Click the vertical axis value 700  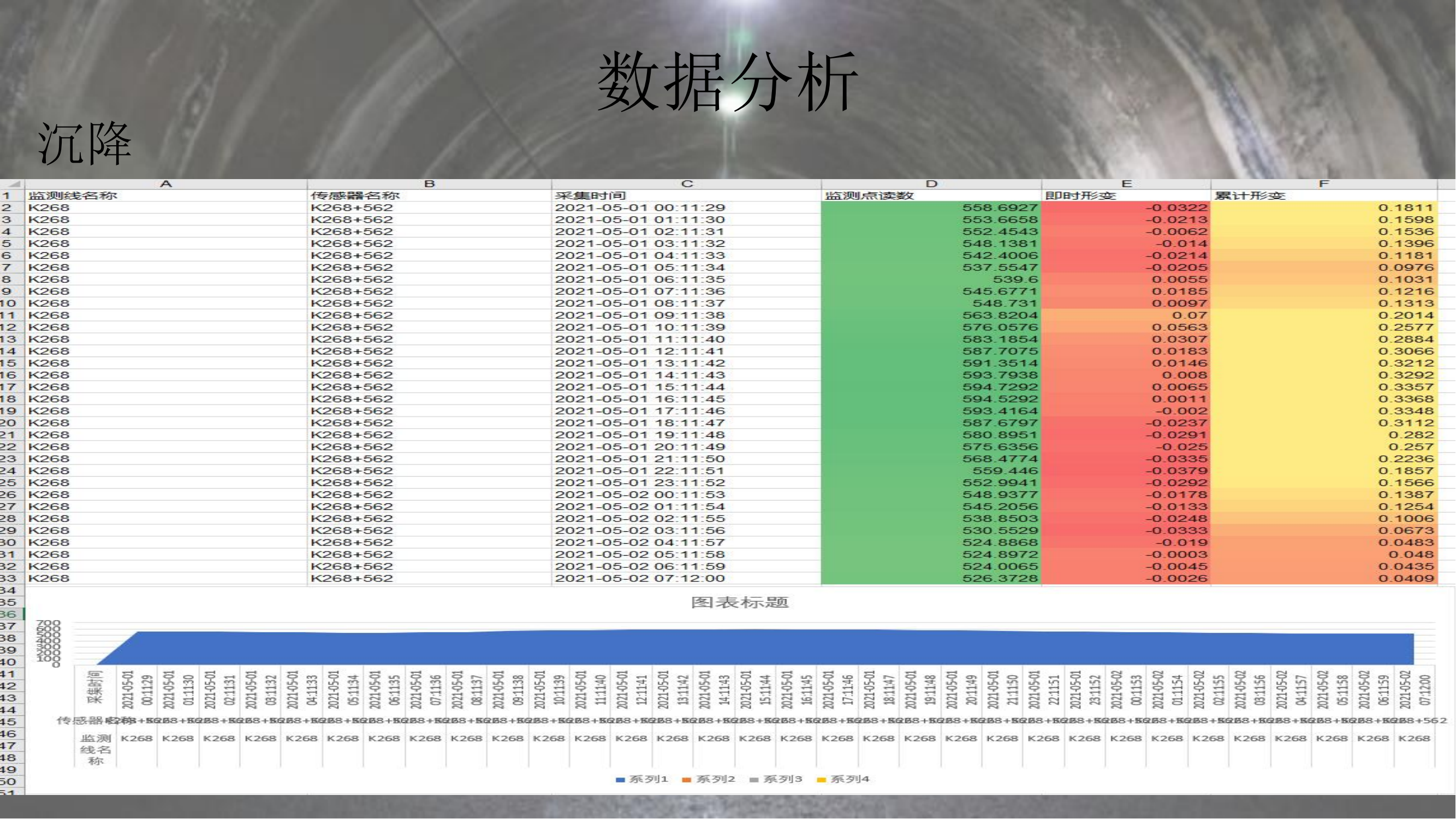tap(48, 624)
